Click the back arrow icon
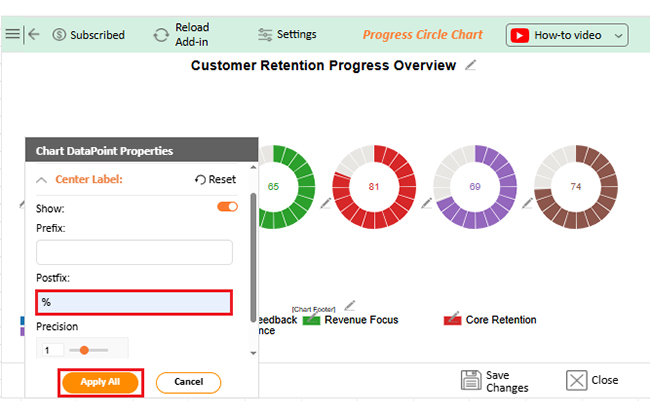 click(x=34, y=34)
